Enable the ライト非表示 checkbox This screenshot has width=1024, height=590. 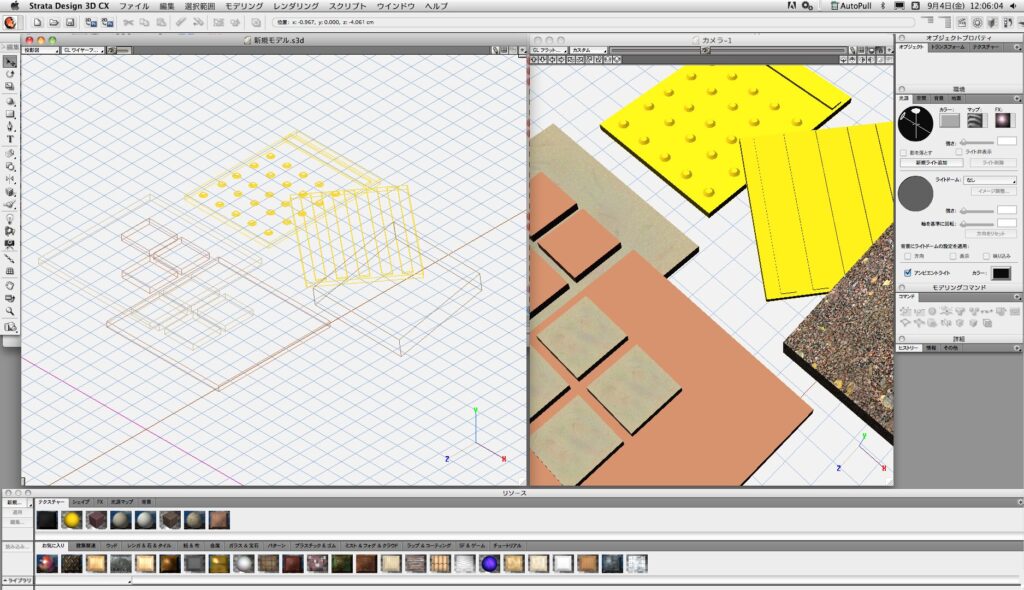(x=959, y=152)
